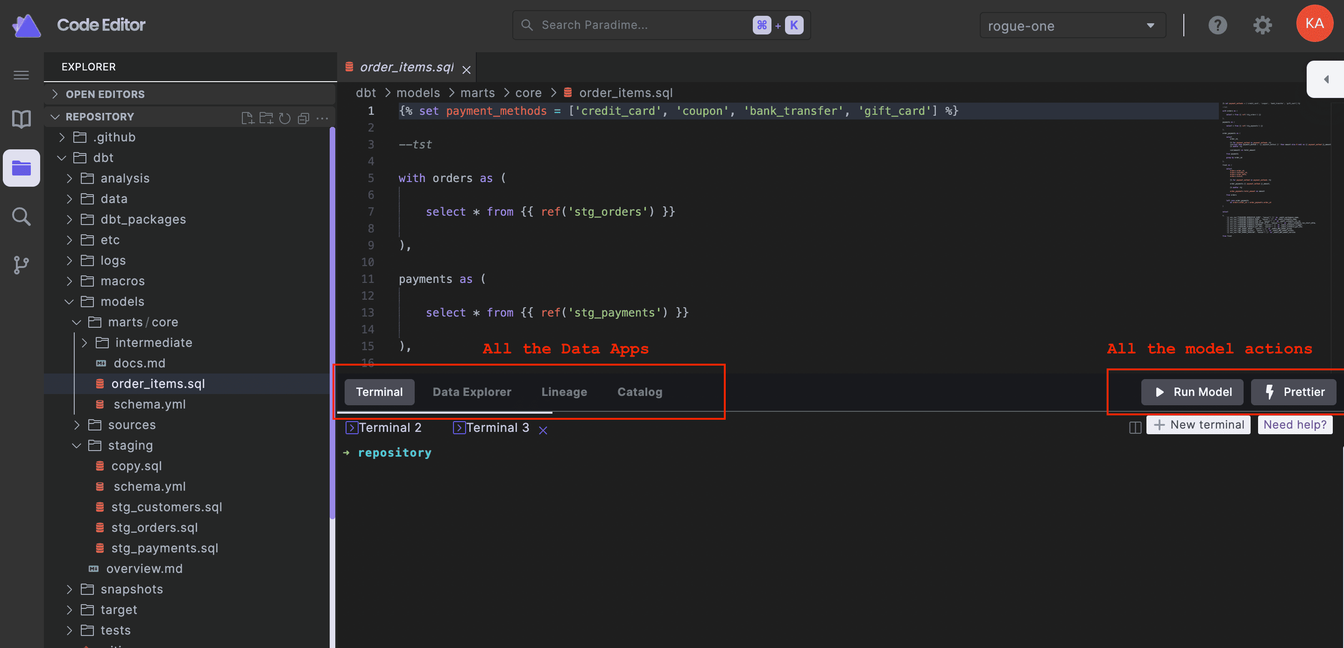Screen dimensions: 1344x648
Task: Split the terminal panel icon
Action: click(x=1135, y=426)
